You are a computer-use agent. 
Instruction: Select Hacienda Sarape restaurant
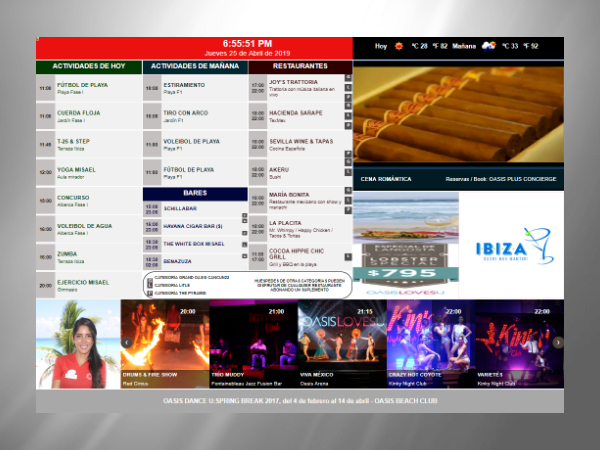pyautogui.click(x=300, y=116)
